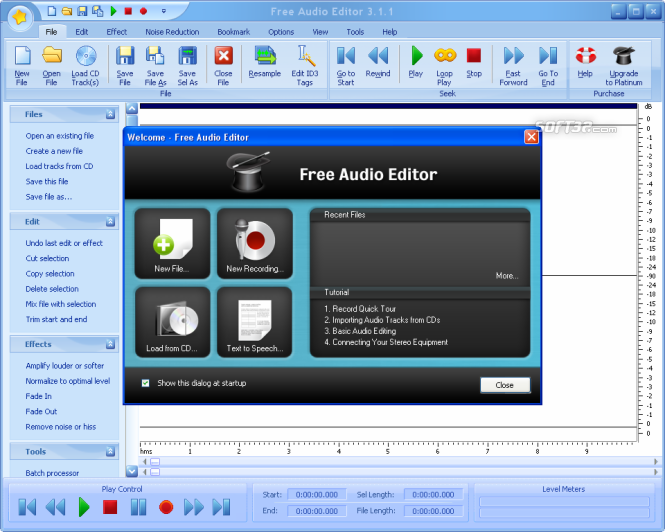Image resolution: width=665 pixels, height=532 pixels.
Task: Click sidebar scroll down arrow
Action: (x=132, y=471)
